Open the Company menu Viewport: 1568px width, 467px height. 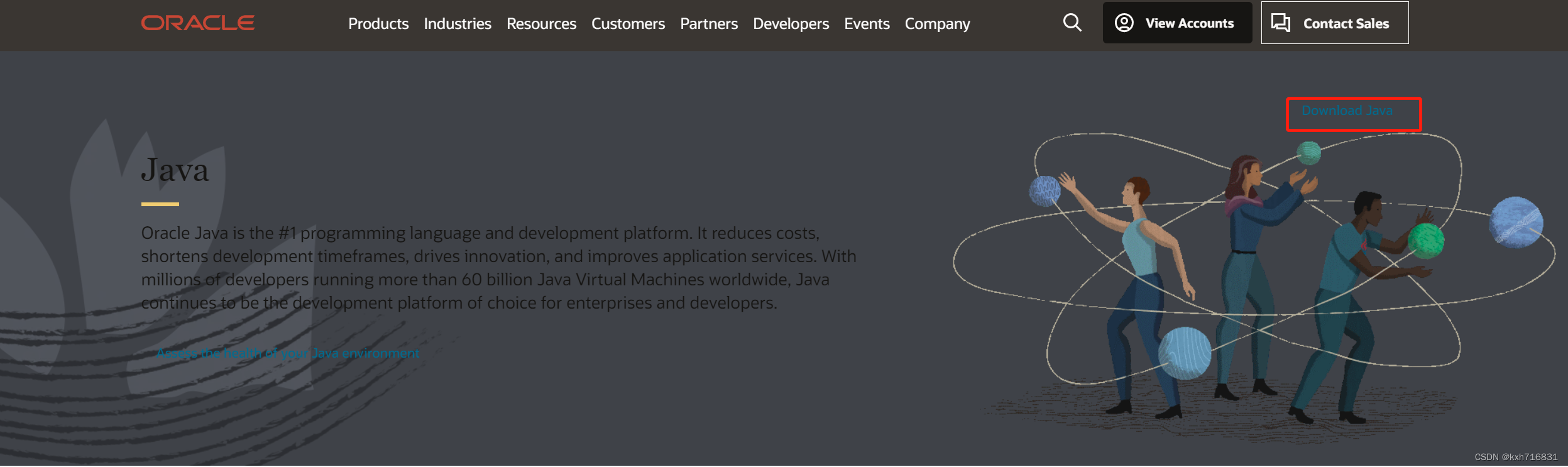[x=937, y=24]
